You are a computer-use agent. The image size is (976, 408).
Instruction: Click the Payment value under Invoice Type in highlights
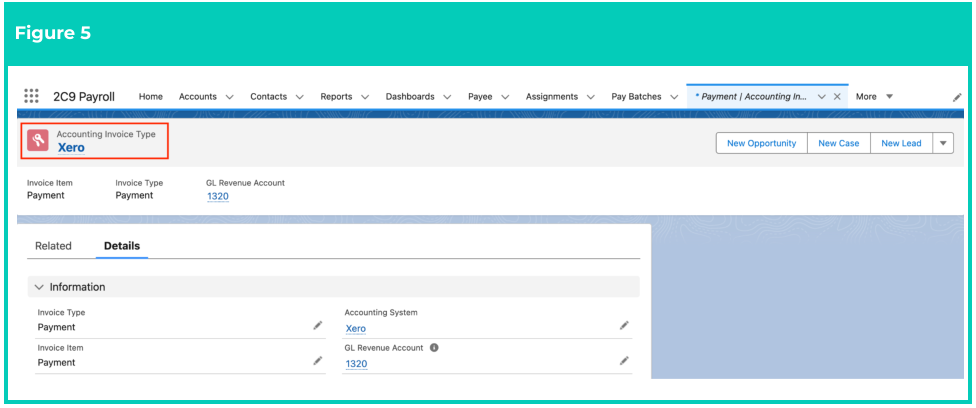134,195
